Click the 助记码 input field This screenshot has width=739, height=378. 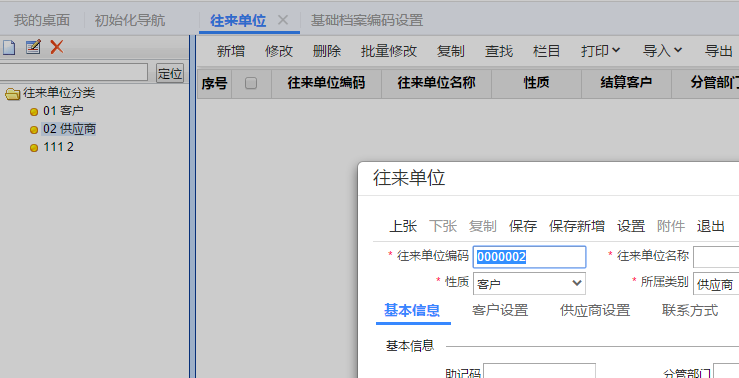(539, 371)
